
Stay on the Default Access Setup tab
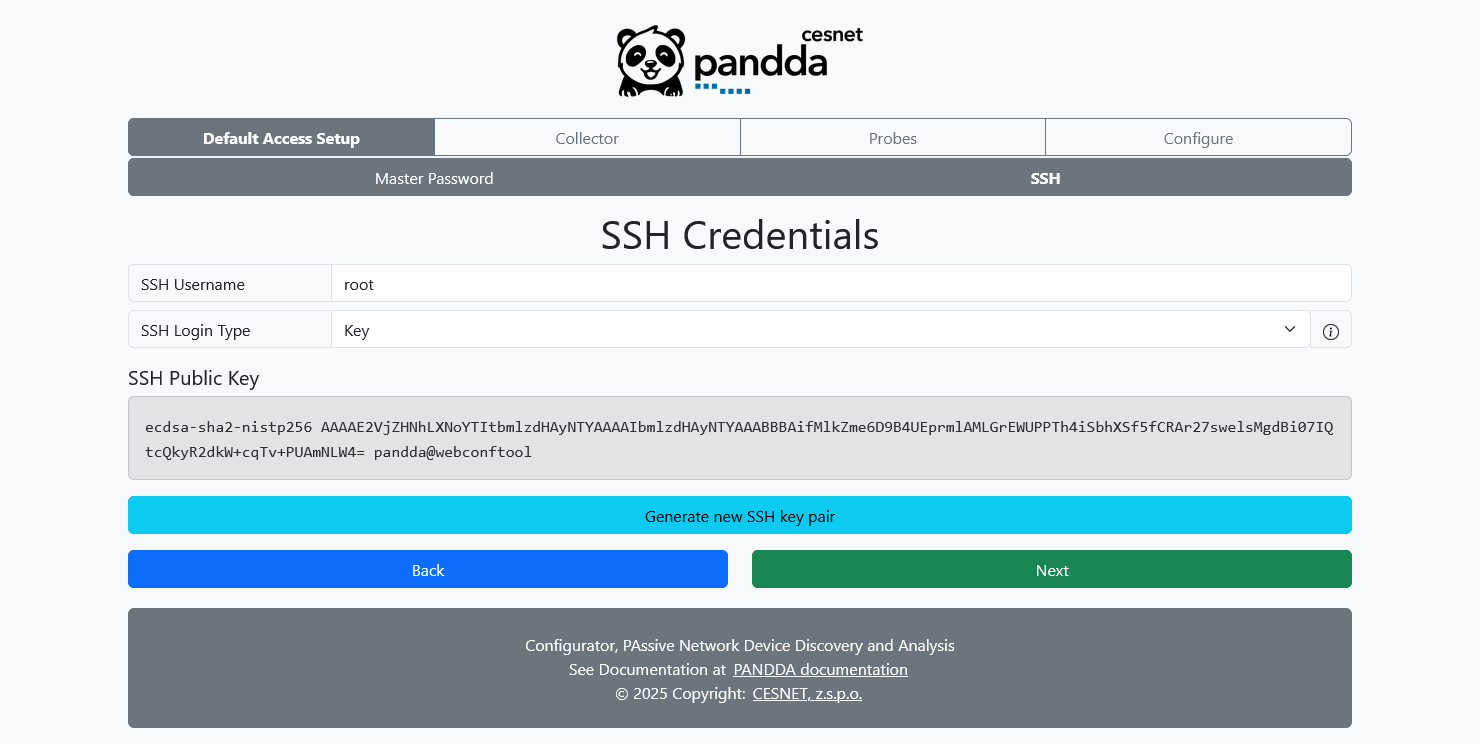tap(281, 138)
